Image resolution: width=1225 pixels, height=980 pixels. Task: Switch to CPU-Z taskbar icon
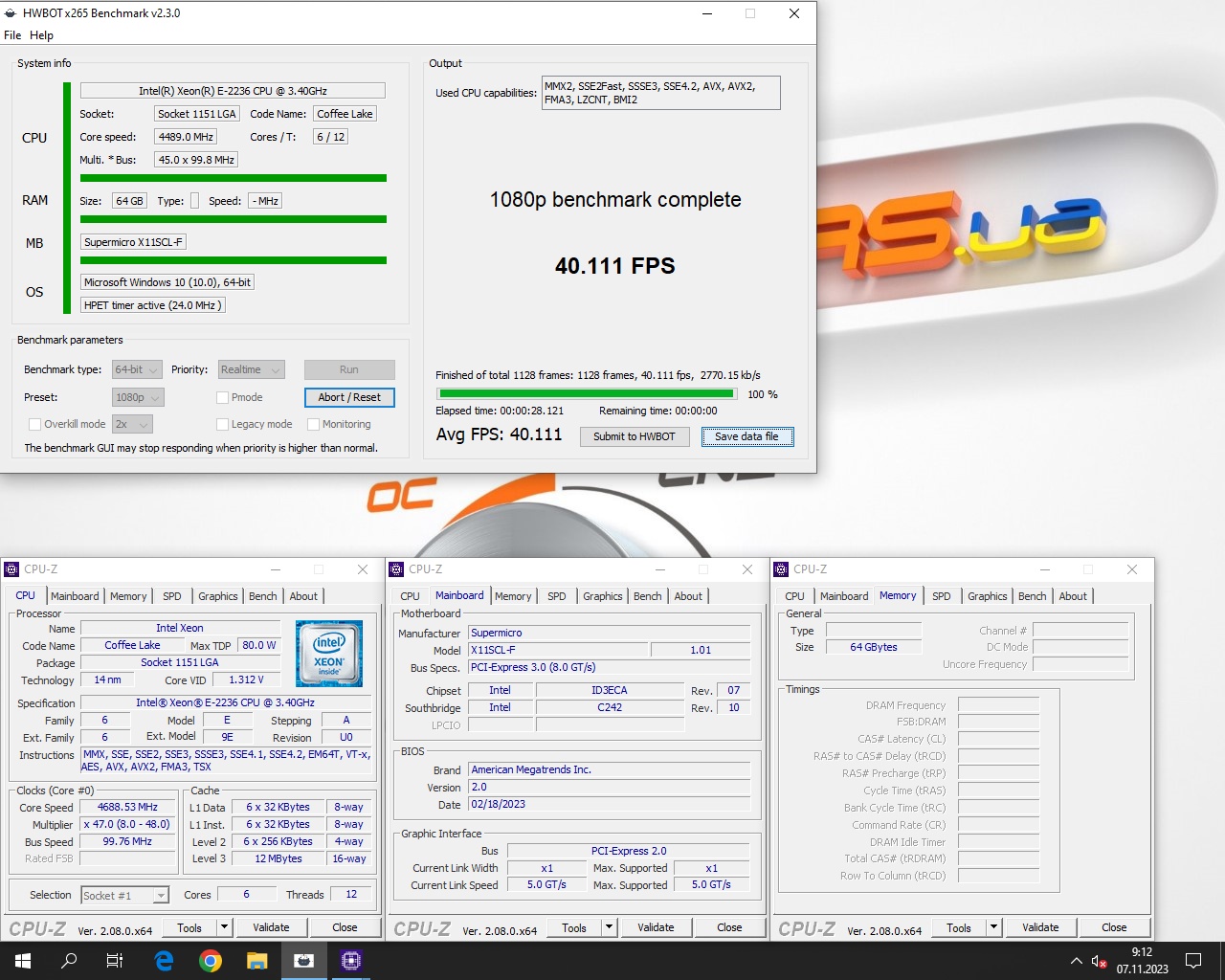pos(350,960)
